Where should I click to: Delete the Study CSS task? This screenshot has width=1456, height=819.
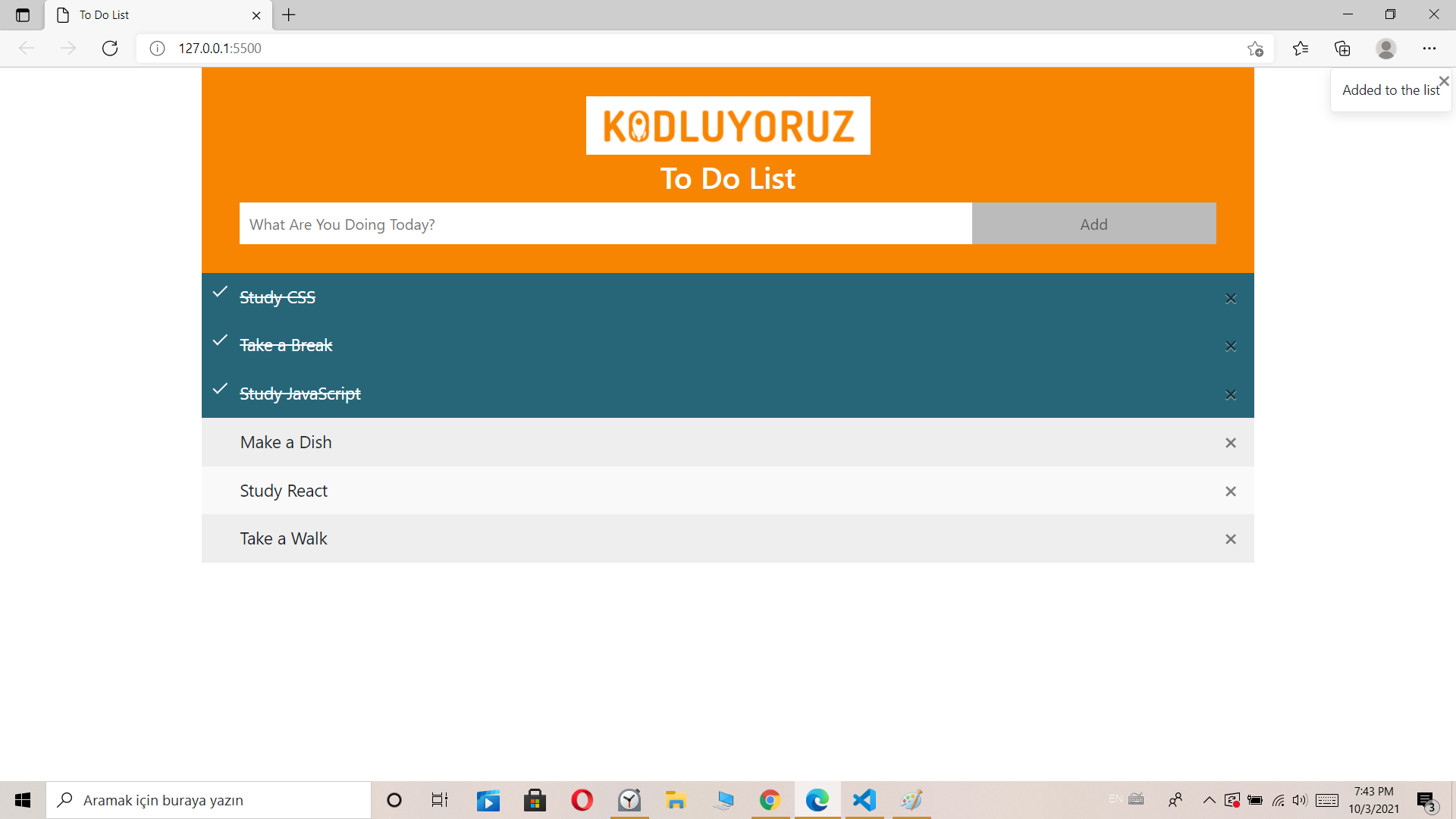click(x=1230, y=299)
